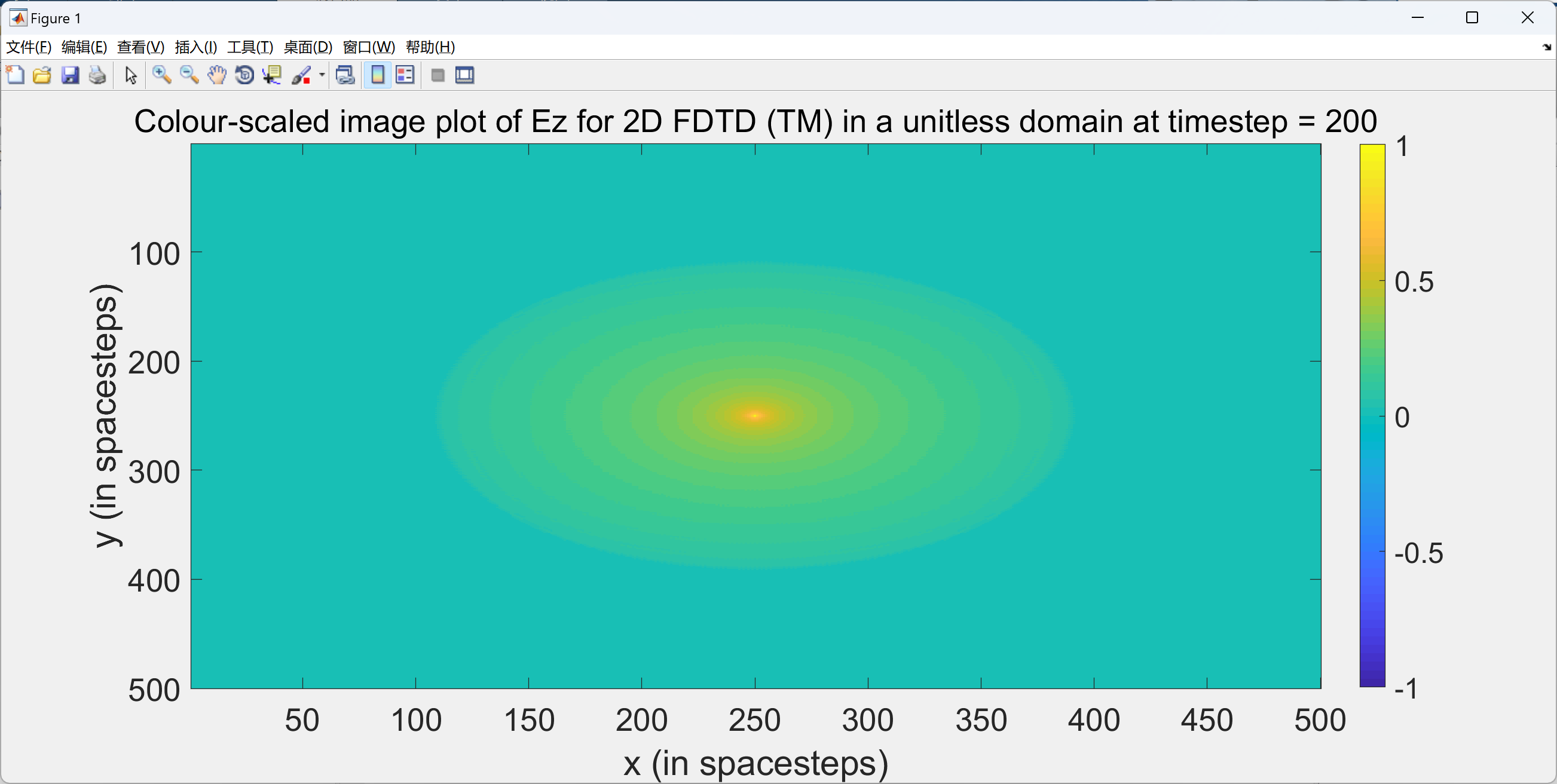The width and height of the screenshot is (1557, 784).
Task: Expand the Brush tool color dropdown arrow
Action: point(322,75)
